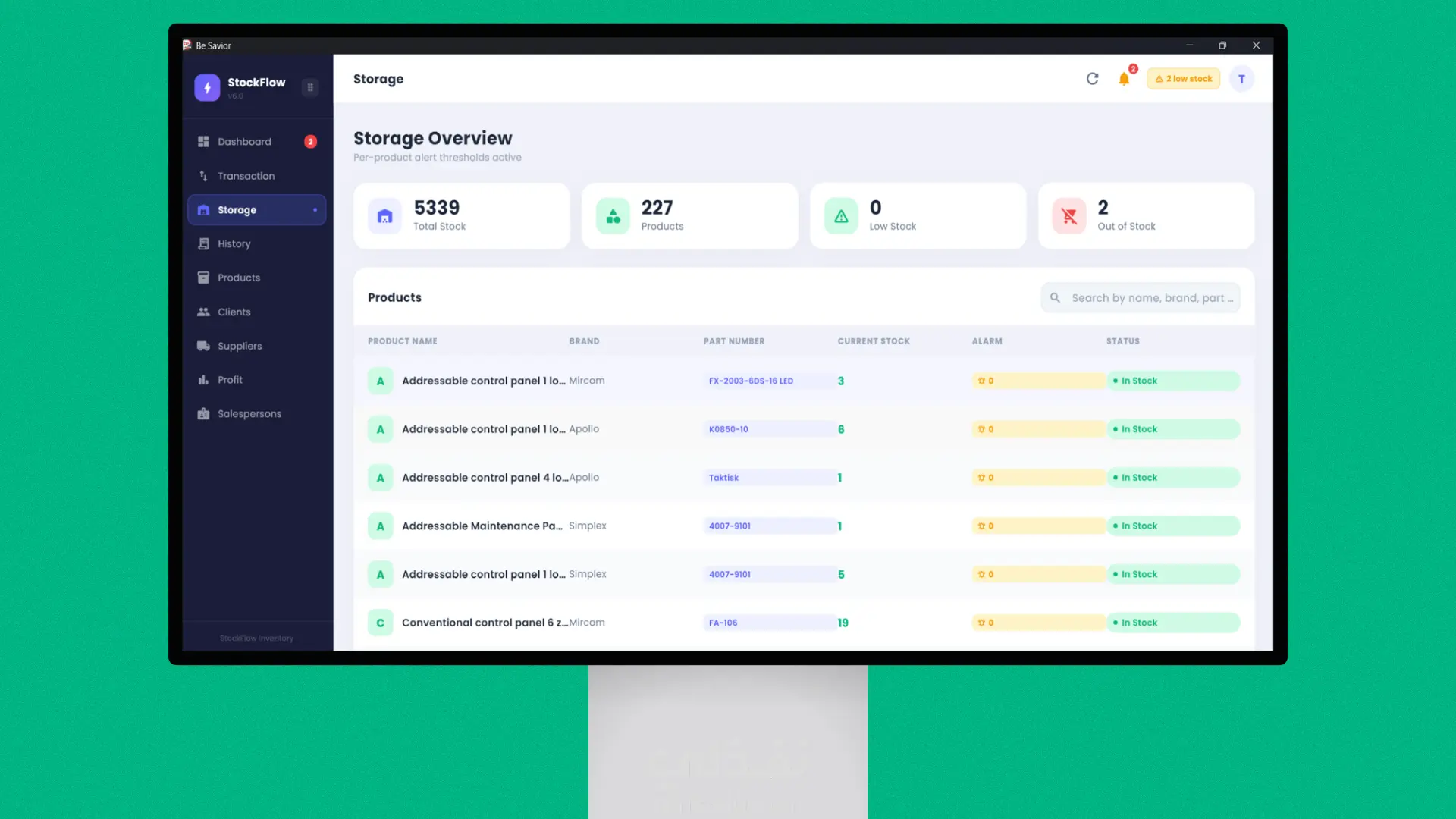1456x819 pixels.
Task: Click the Low Stock warning triangle icon
Action: (841, 217)
